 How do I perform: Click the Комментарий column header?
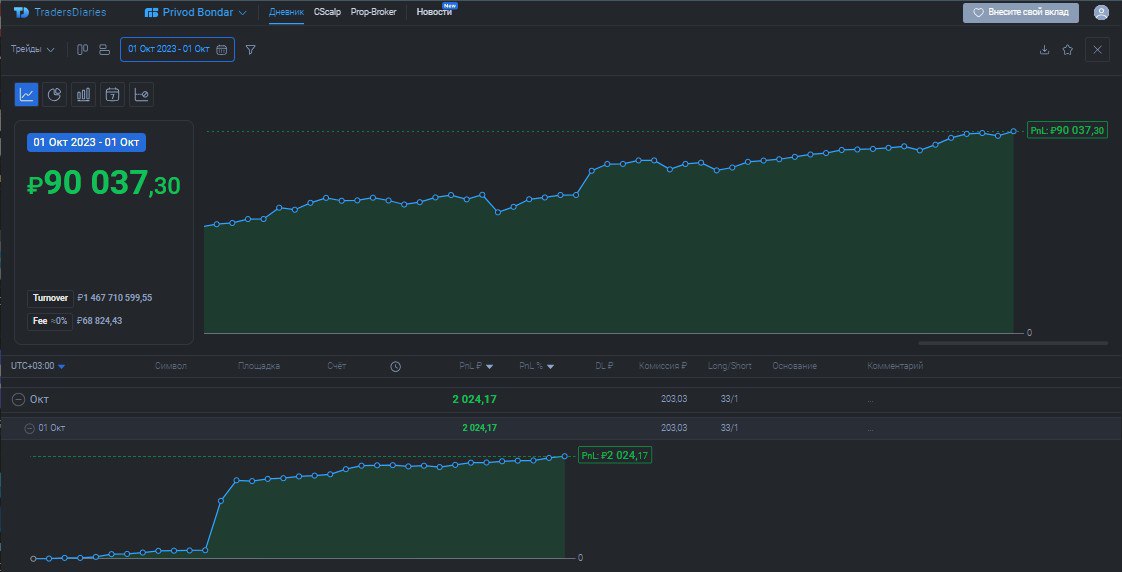tap(895, 367)
